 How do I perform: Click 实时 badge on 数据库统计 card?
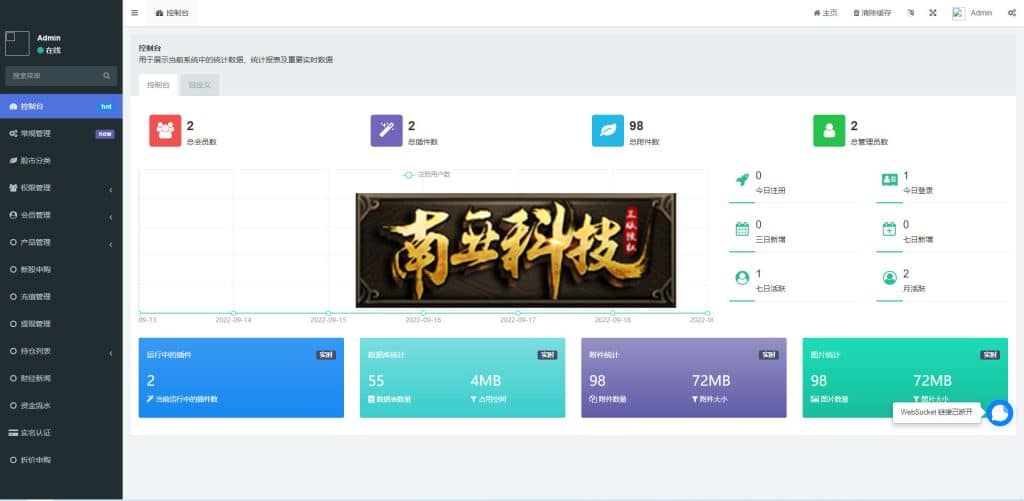[x=547, y=355]
